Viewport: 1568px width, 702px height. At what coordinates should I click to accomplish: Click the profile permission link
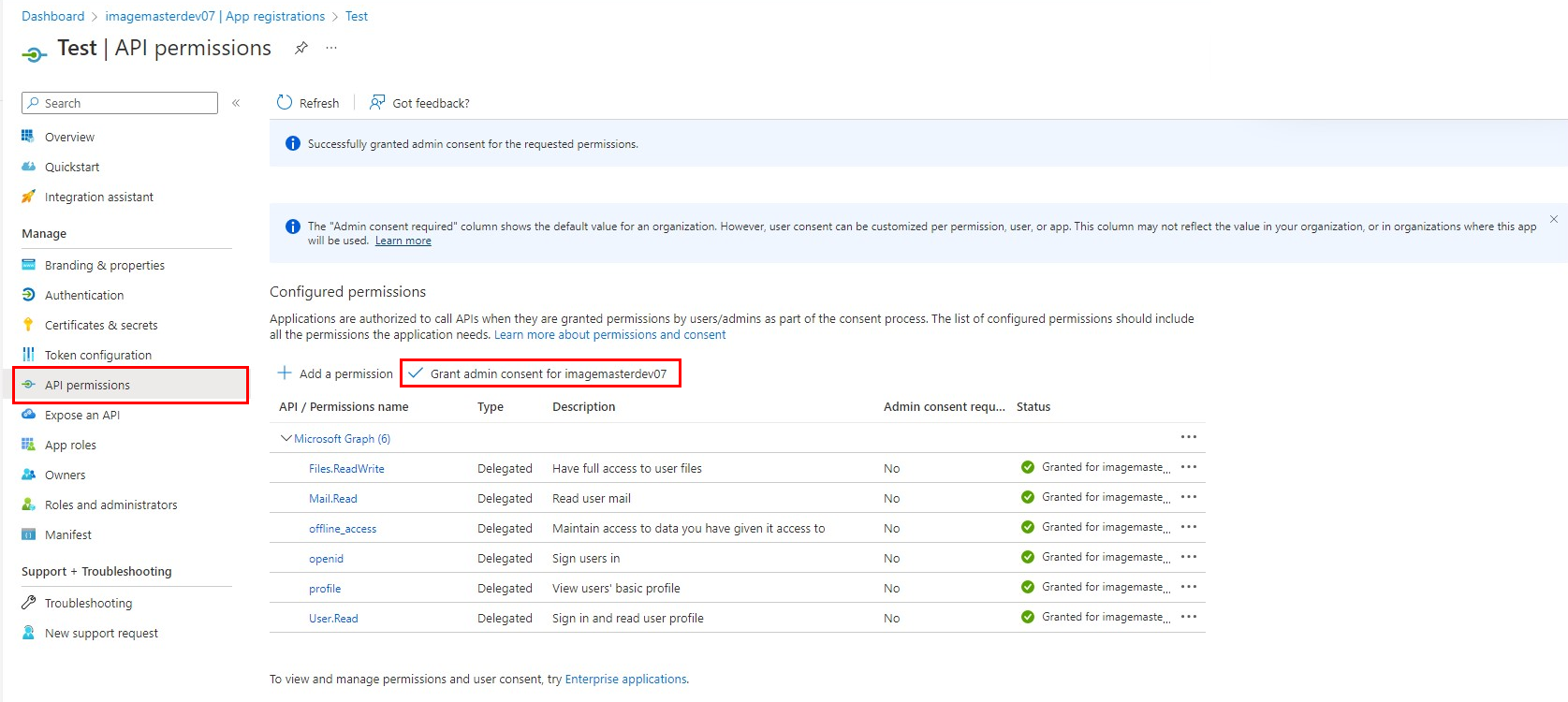pos(325,588)
